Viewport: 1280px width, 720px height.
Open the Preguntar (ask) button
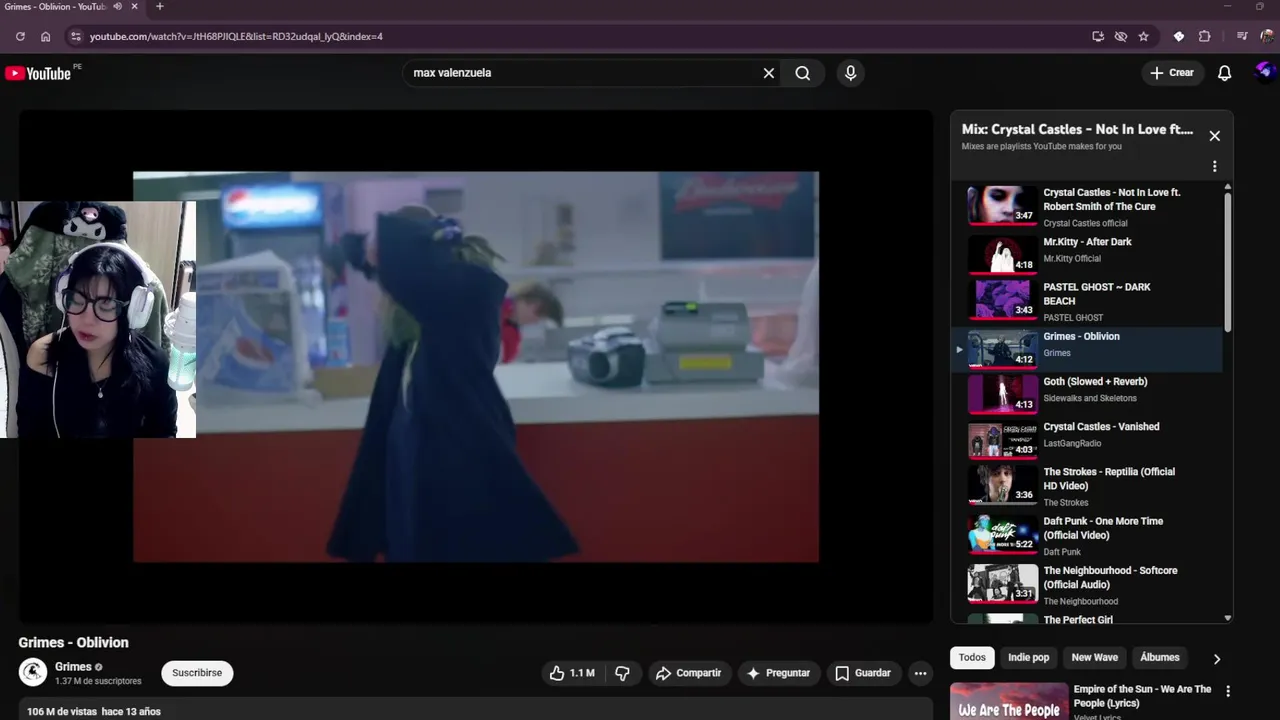[x=778, y=673]
